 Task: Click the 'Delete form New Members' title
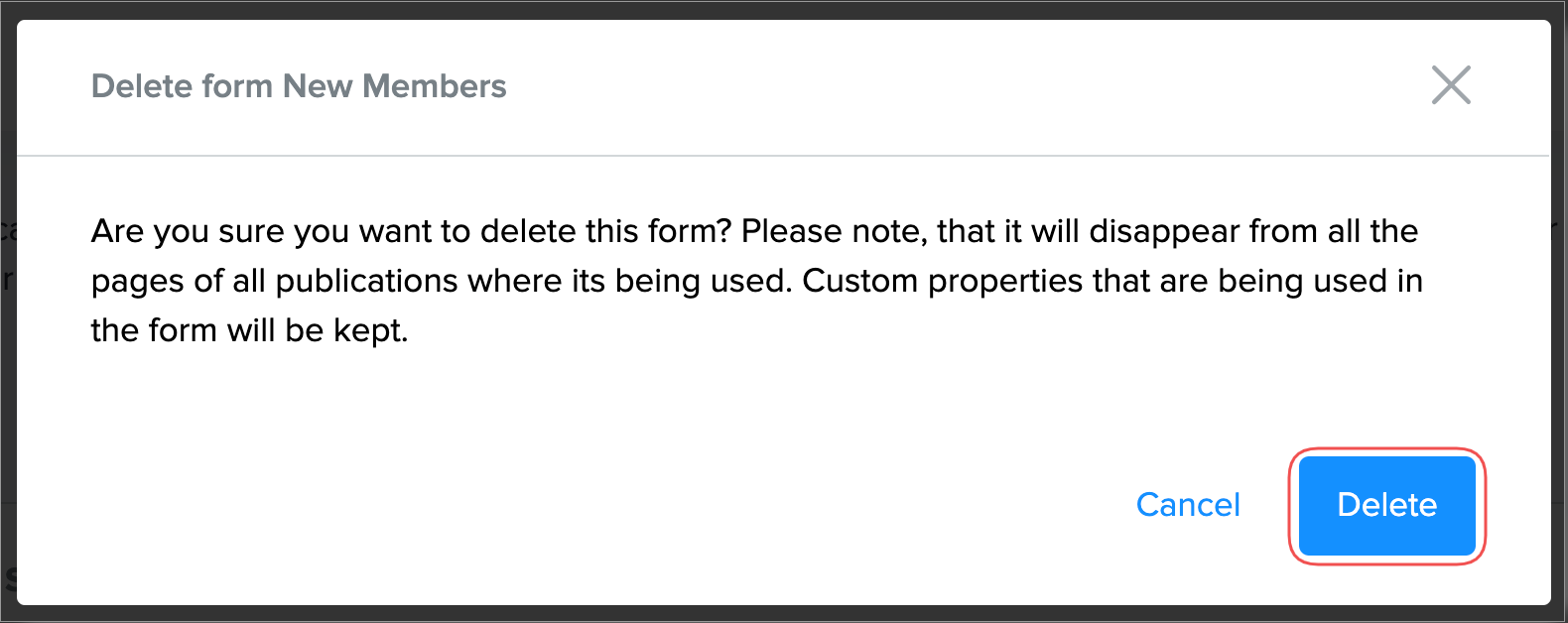pos(299,86)
